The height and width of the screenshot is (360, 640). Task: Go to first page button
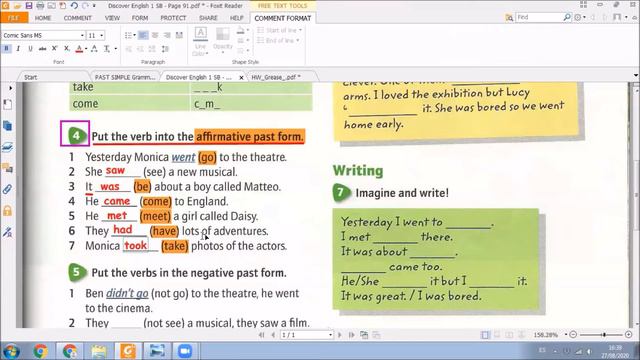click(262, 335)
